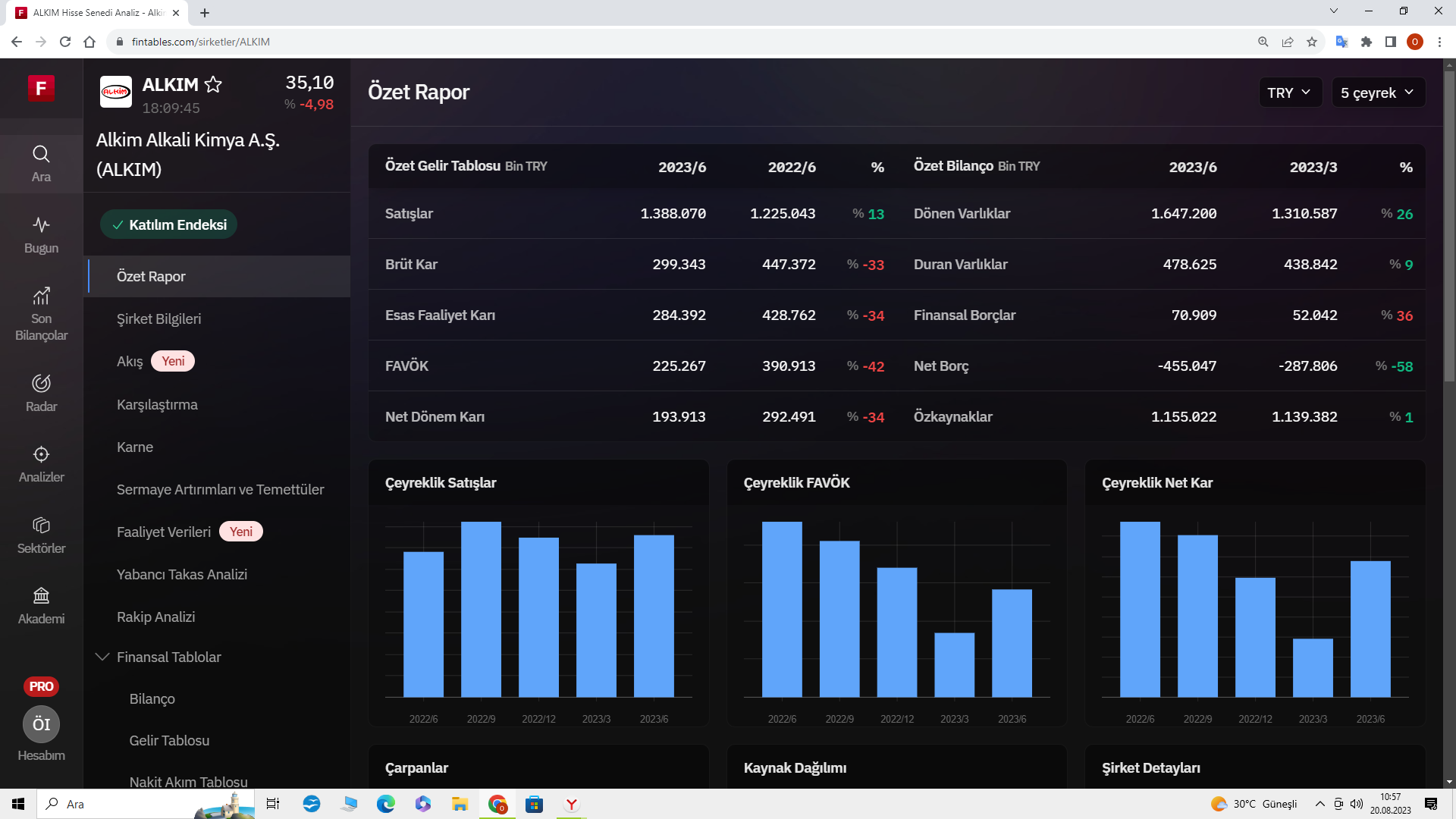Collapse the Finansal Tablolar section
Screen dimensions: 1456x819
pos(102,657)
